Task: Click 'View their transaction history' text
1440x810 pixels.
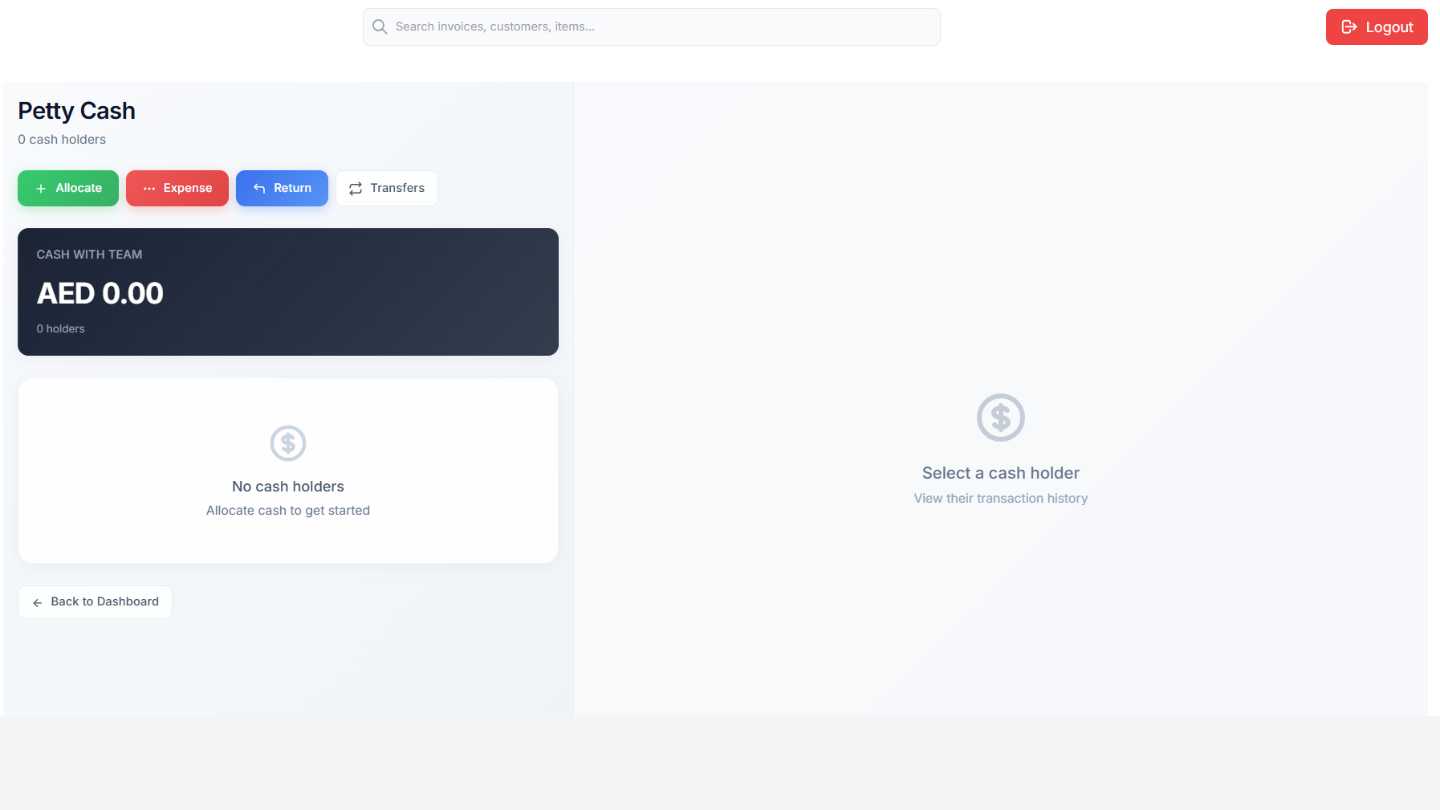Action: pyautogui.click(x=1000, y=498)
